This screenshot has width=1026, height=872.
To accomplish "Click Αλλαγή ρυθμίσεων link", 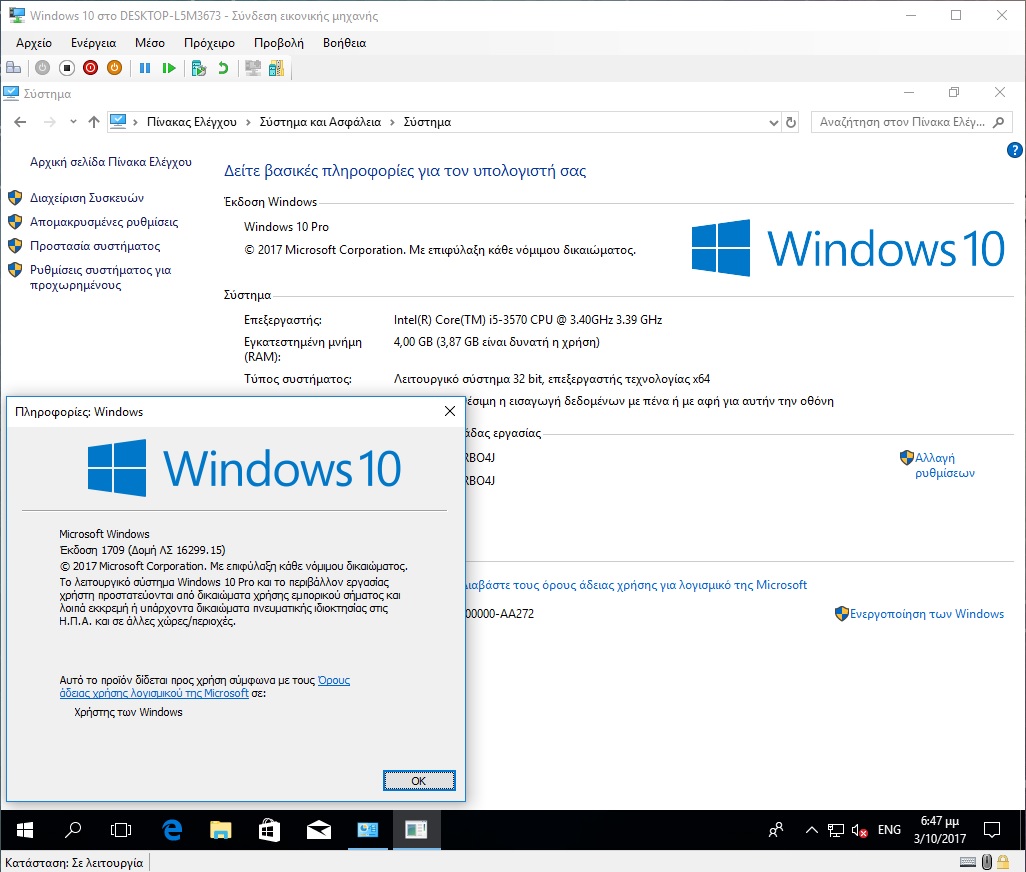I will click(945, 465).
